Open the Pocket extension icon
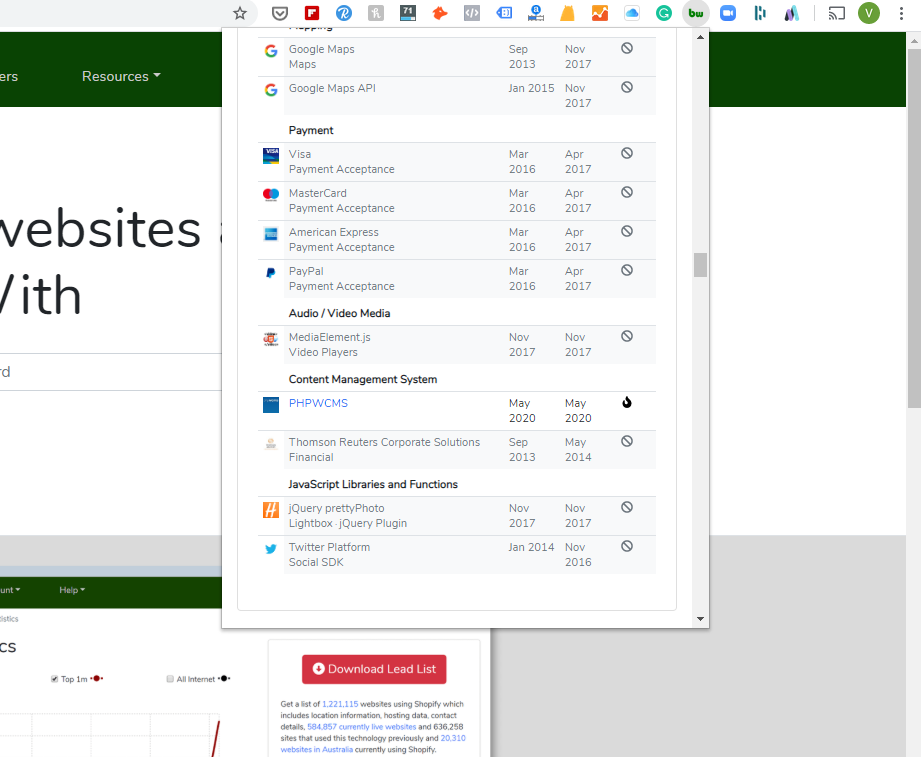 tap(280, 13)
